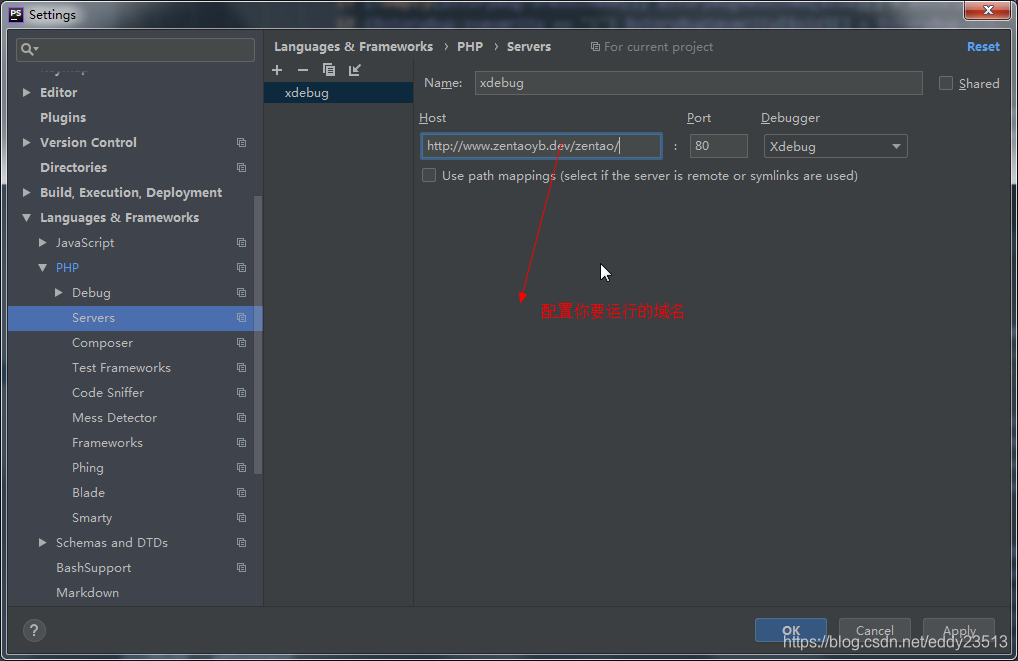Open BashSupport settings page
Image resolution: width=1018 pixels, height=661 pixels.
coord(93,567)
